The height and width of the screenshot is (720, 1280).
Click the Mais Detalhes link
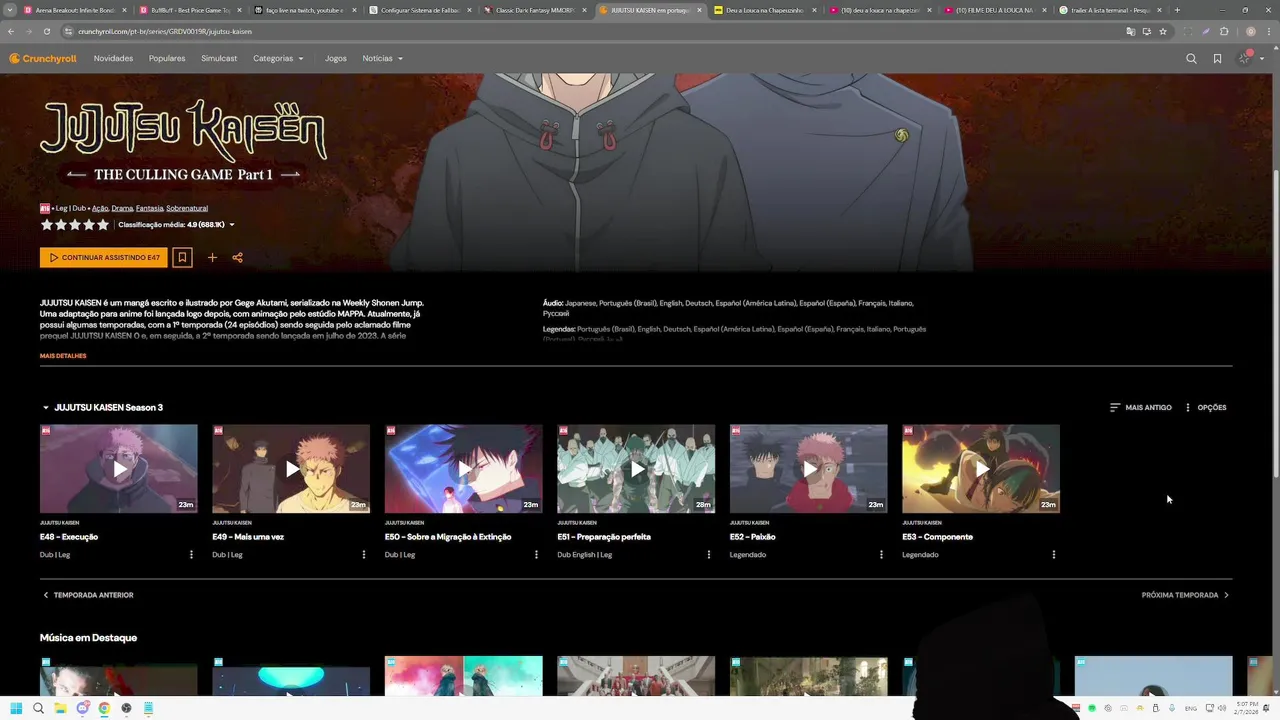click(x=63, y=356)
